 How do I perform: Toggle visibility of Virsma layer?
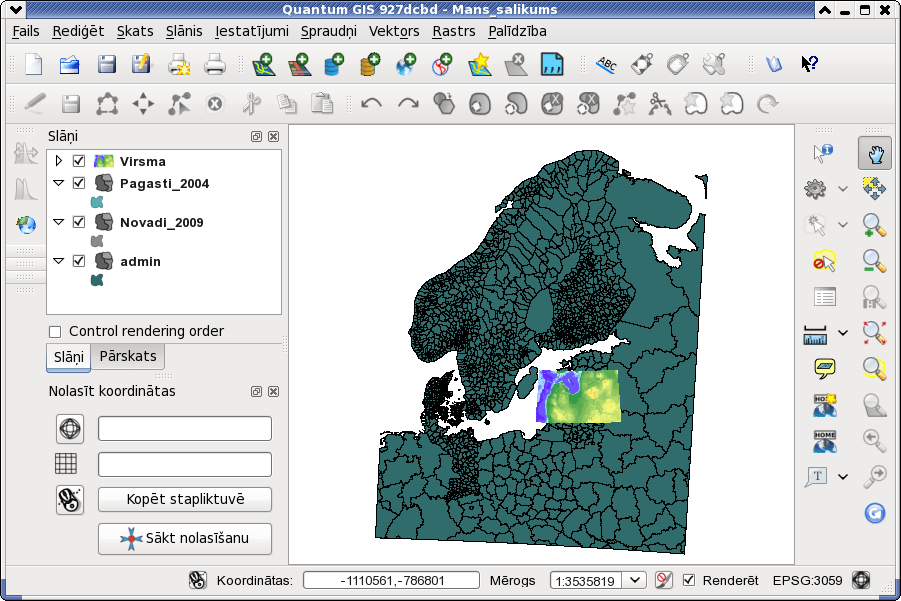click(79, 161)
